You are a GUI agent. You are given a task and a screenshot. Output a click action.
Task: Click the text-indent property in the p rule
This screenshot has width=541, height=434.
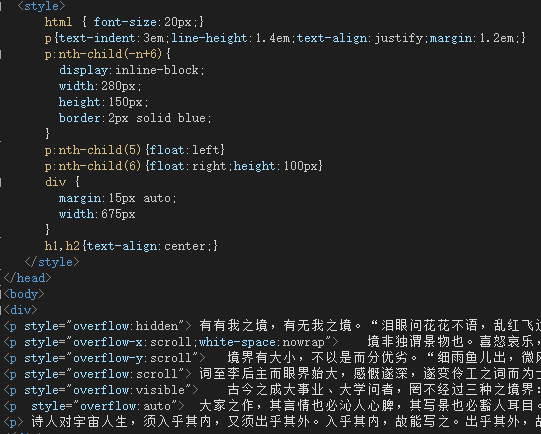pyautogui.click(x=97, y=38)
